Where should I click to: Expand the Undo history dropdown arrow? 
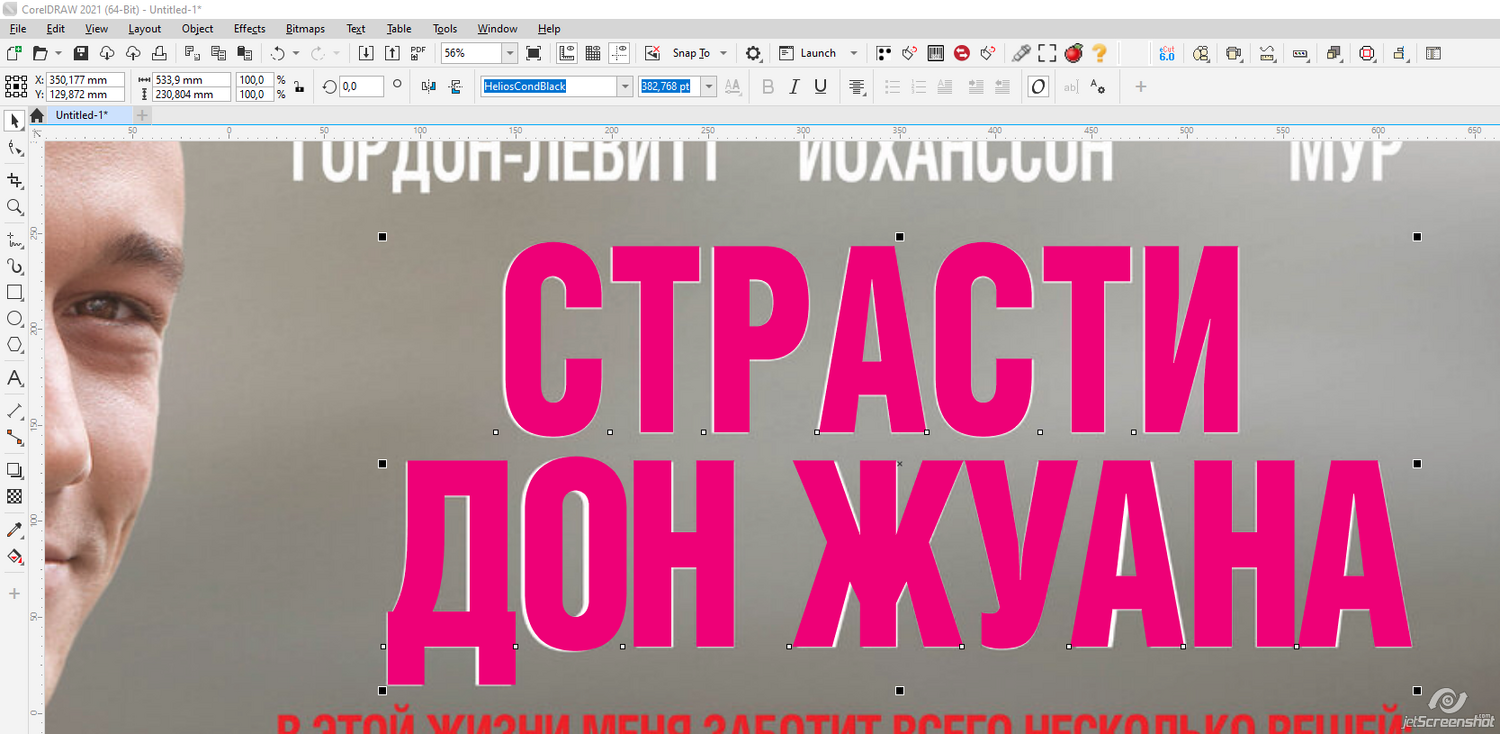click(296, 53)
